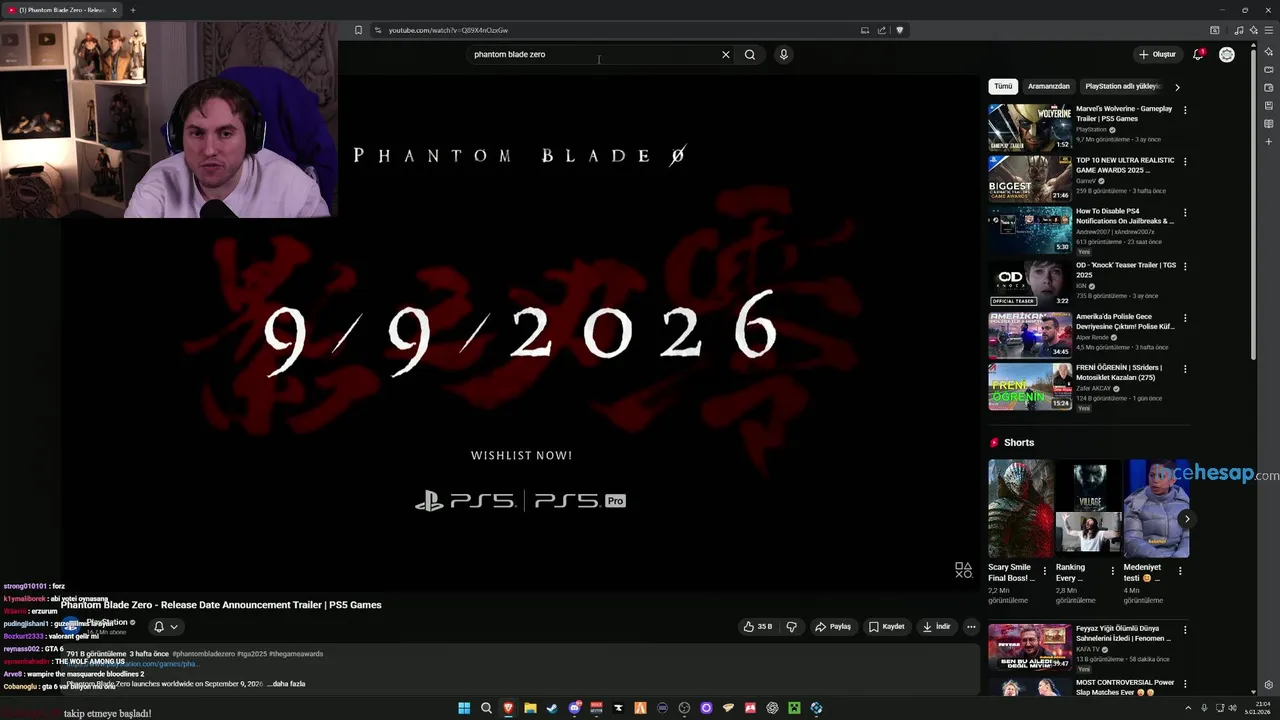Click the Kaydet save button
The image size is (1280, 720).
[x=886, y=627]
